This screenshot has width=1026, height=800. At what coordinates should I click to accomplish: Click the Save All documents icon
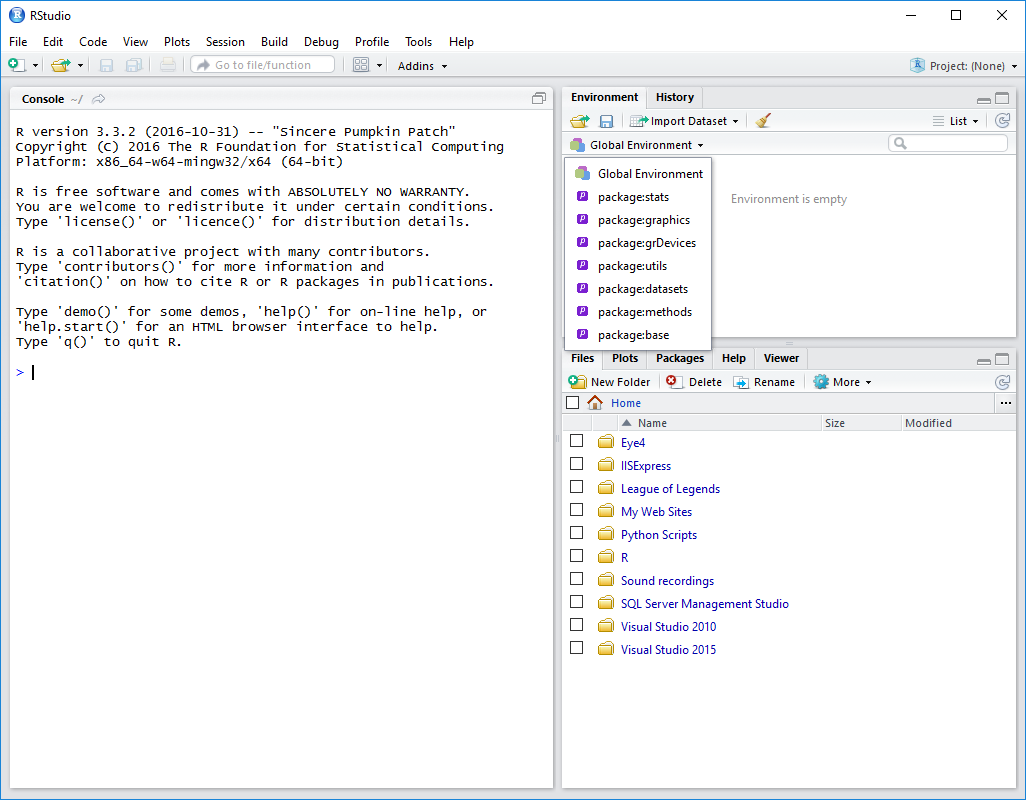click(134, 65)
